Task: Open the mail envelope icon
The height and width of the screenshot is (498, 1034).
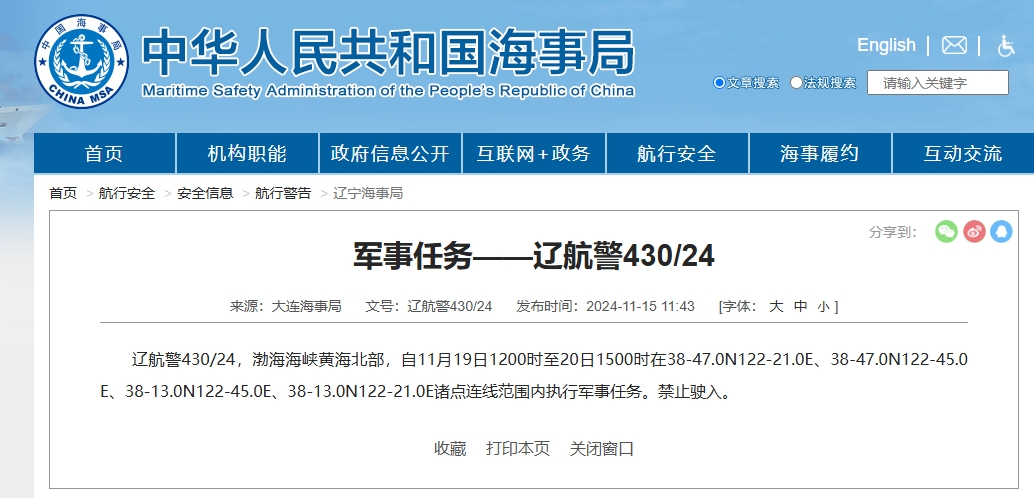Action: [954, 46]
